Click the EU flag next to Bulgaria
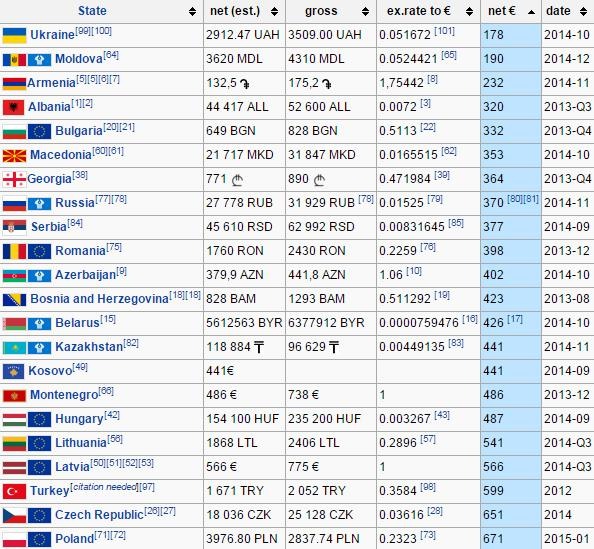This screenshot has width=594, height=549. [39, 131]
